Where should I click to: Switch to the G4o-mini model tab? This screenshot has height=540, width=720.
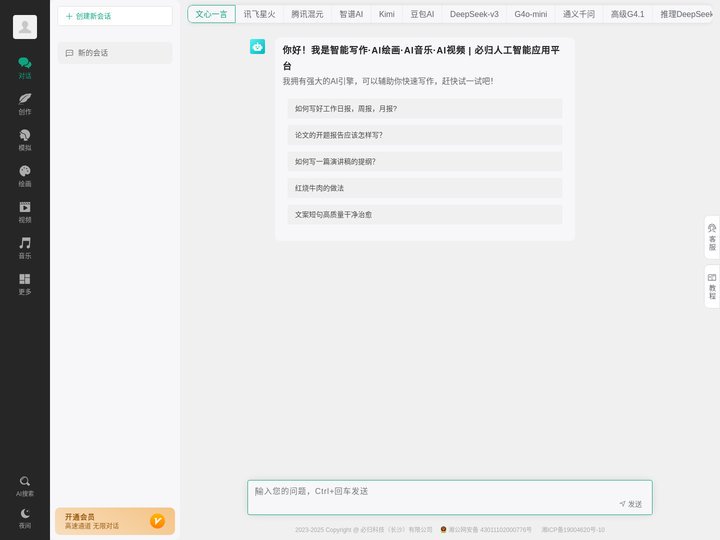pos(531,14)
